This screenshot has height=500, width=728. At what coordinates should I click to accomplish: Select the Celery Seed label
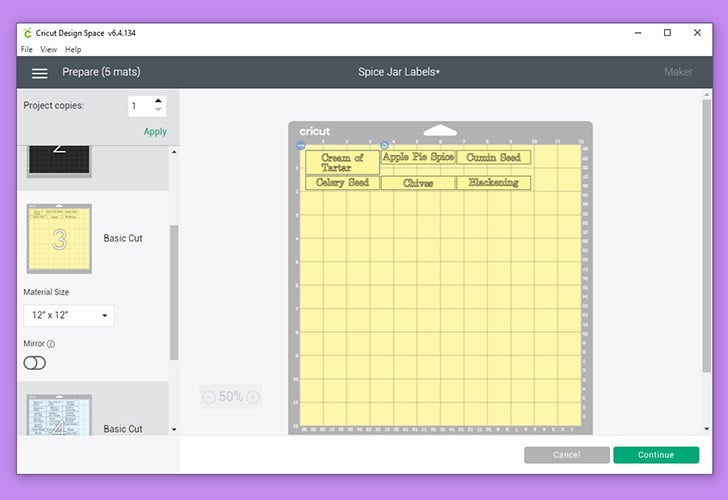pos(342,182)
